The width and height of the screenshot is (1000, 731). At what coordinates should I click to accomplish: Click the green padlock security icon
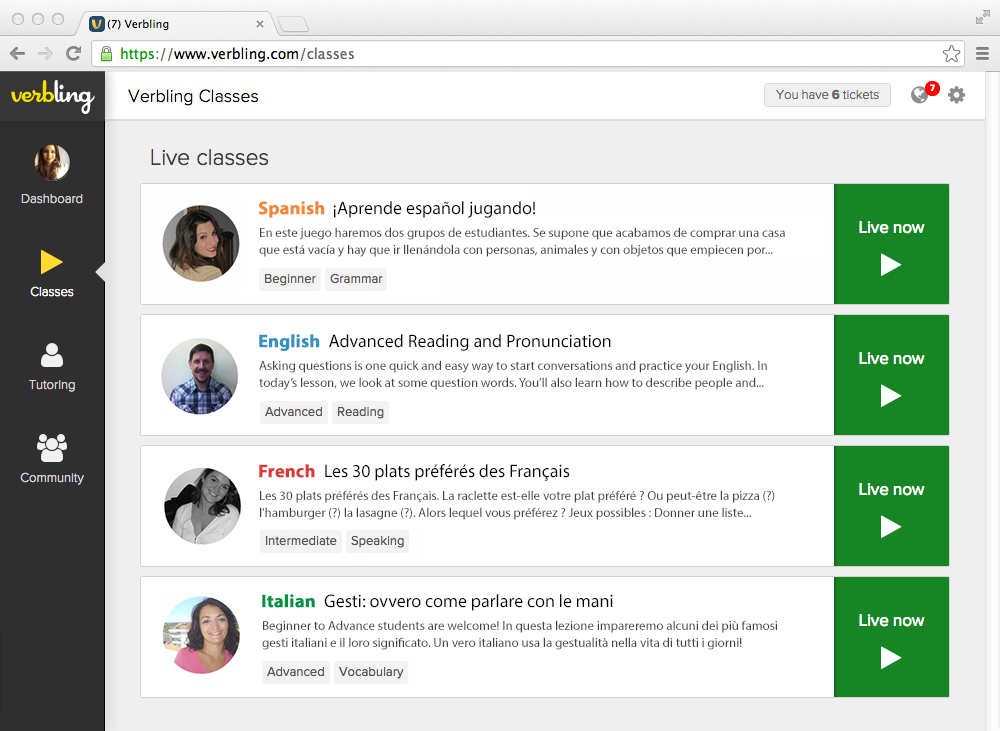click(x=107, y=54)
